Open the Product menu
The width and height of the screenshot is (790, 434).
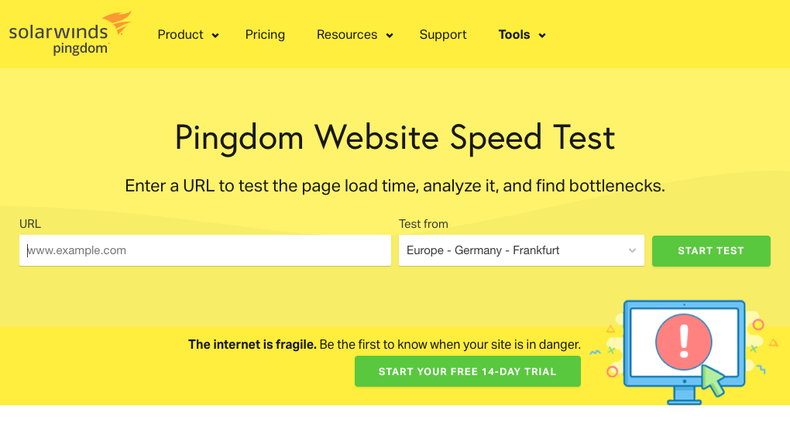pos(180,35)
